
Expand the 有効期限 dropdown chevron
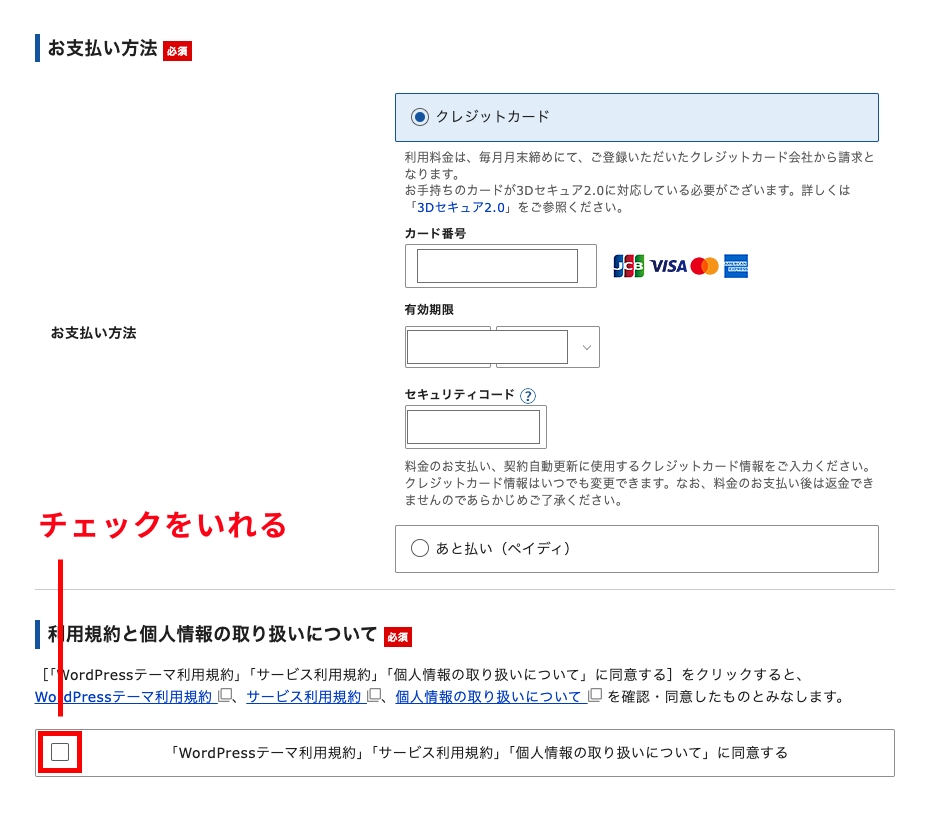(586, 348)
